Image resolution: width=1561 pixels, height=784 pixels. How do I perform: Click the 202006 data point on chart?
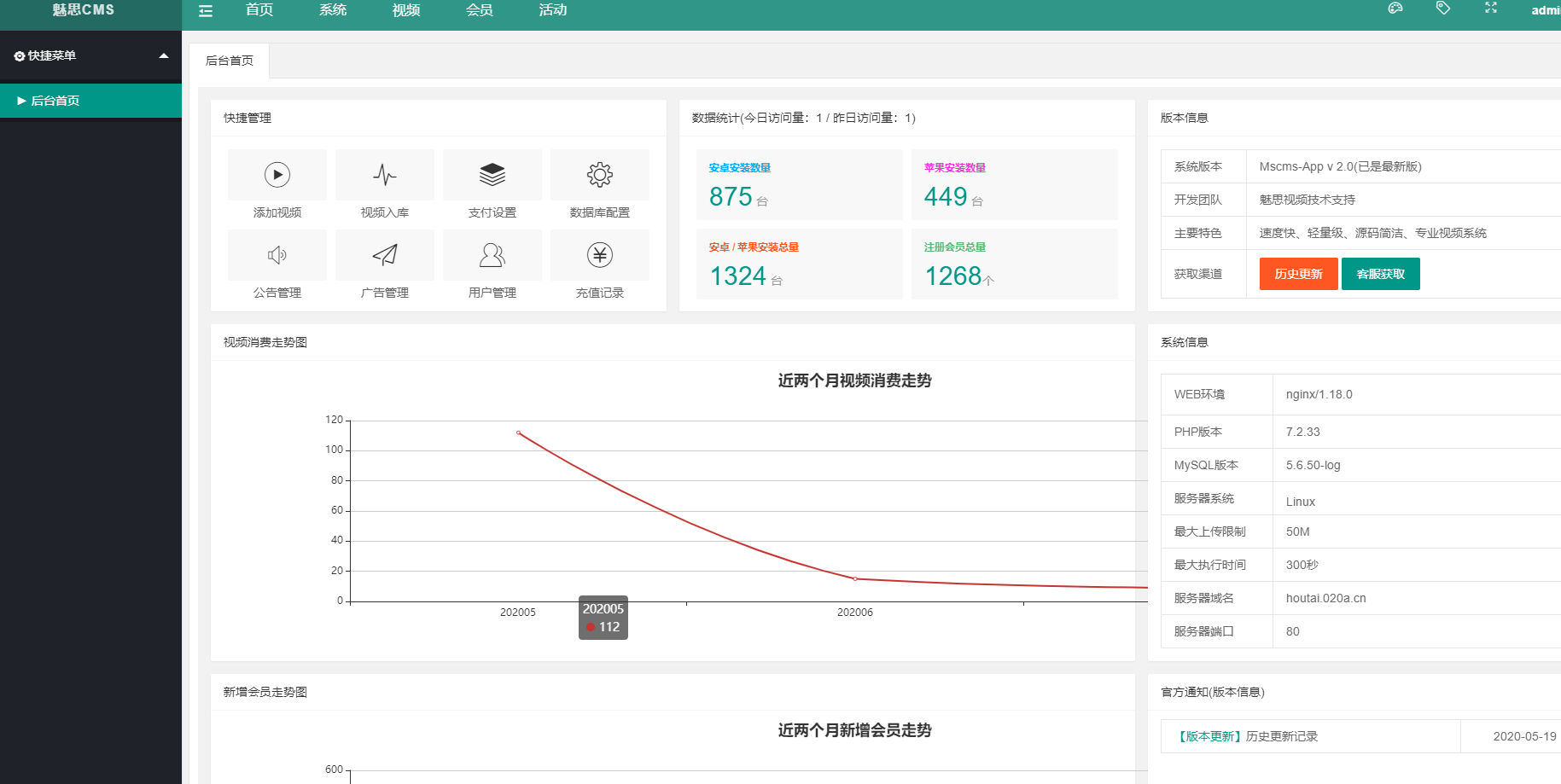[x=855, y=578]
